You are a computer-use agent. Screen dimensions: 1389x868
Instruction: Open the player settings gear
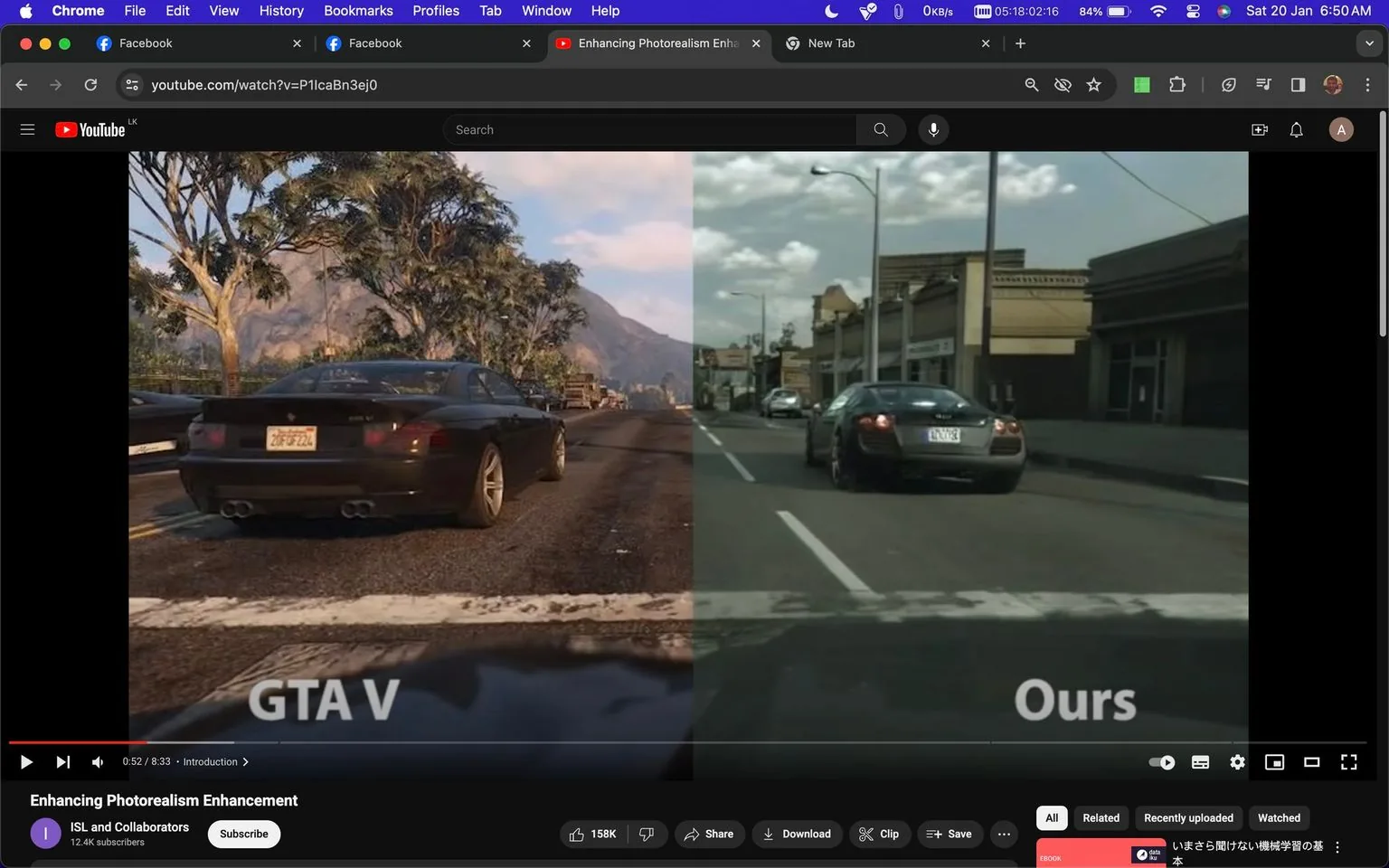[1237, 761]
